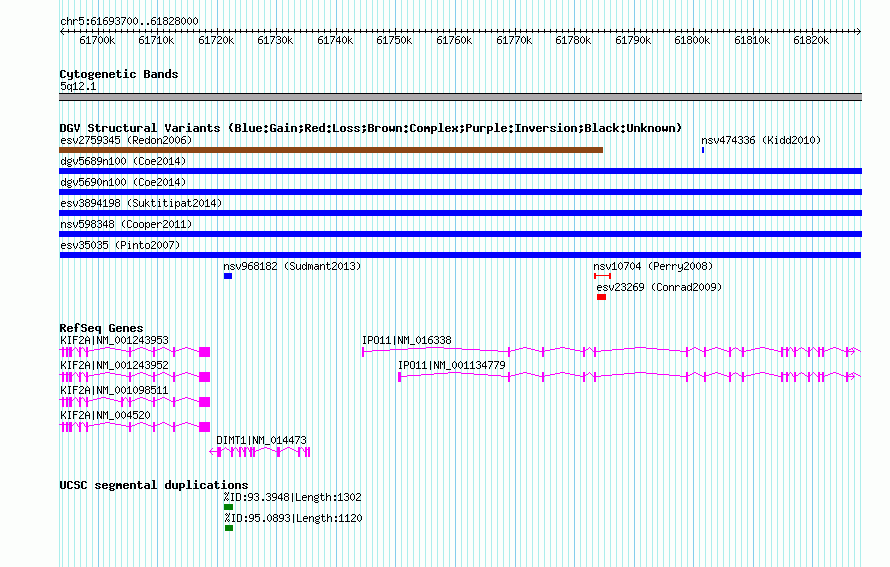
Task: Open the KIF2A NM_001243952 gene glyph
Action: pos(135,377)
